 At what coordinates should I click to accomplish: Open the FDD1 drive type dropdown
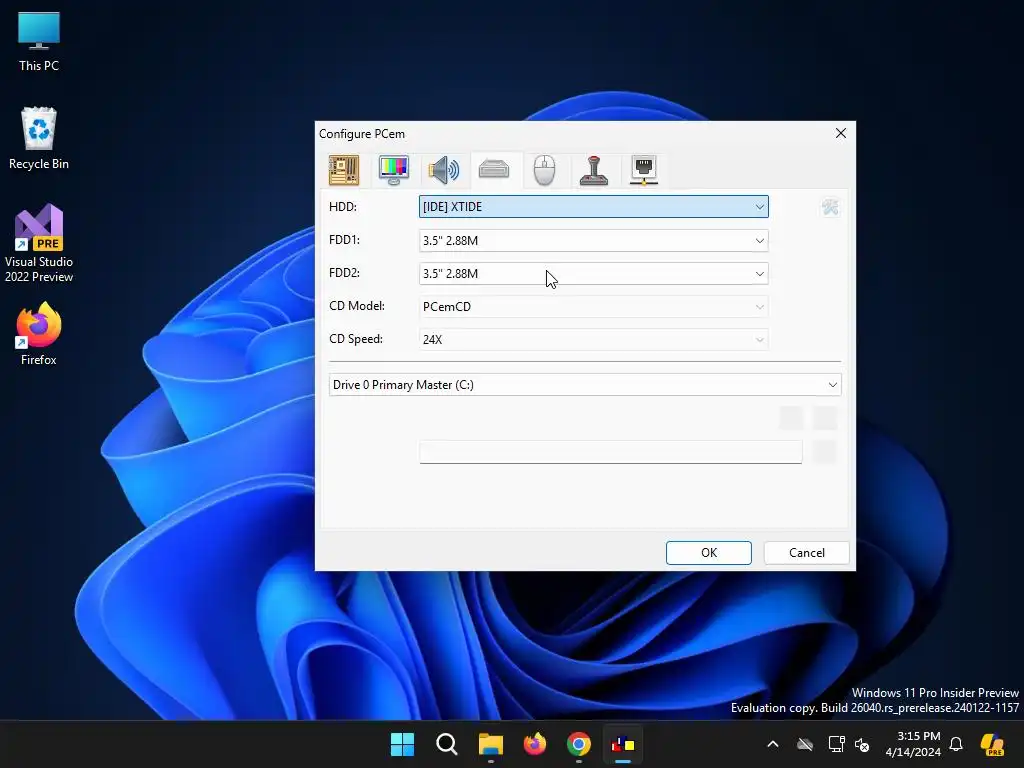(x=593, y=240)
